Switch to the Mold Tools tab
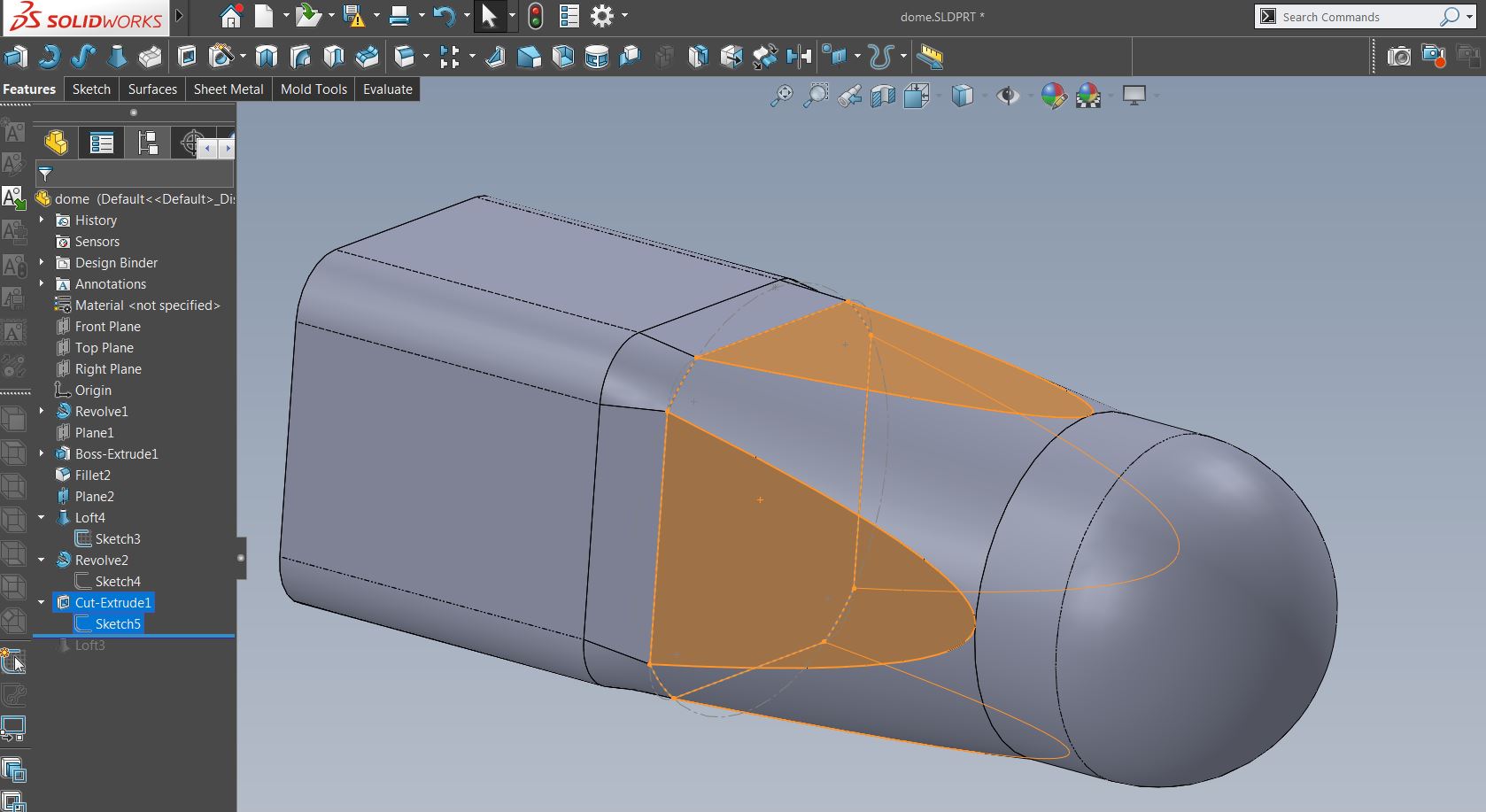 (x=313, y=89)
